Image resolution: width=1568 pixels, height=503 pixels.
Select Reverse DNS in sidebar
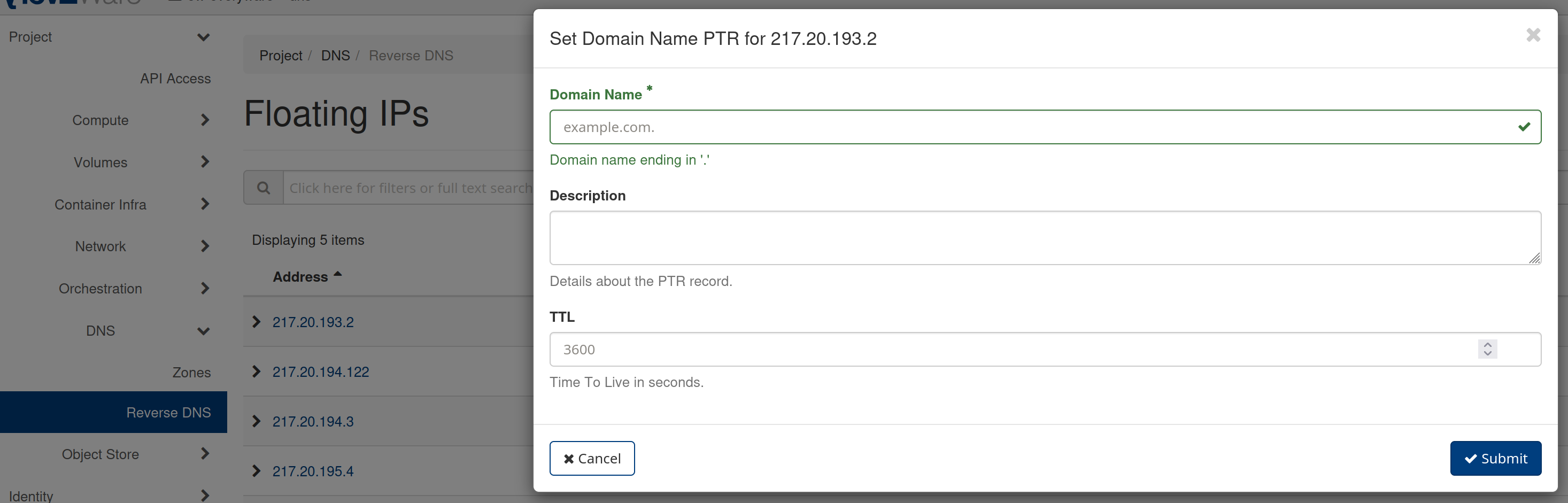(x=168, y=412)
